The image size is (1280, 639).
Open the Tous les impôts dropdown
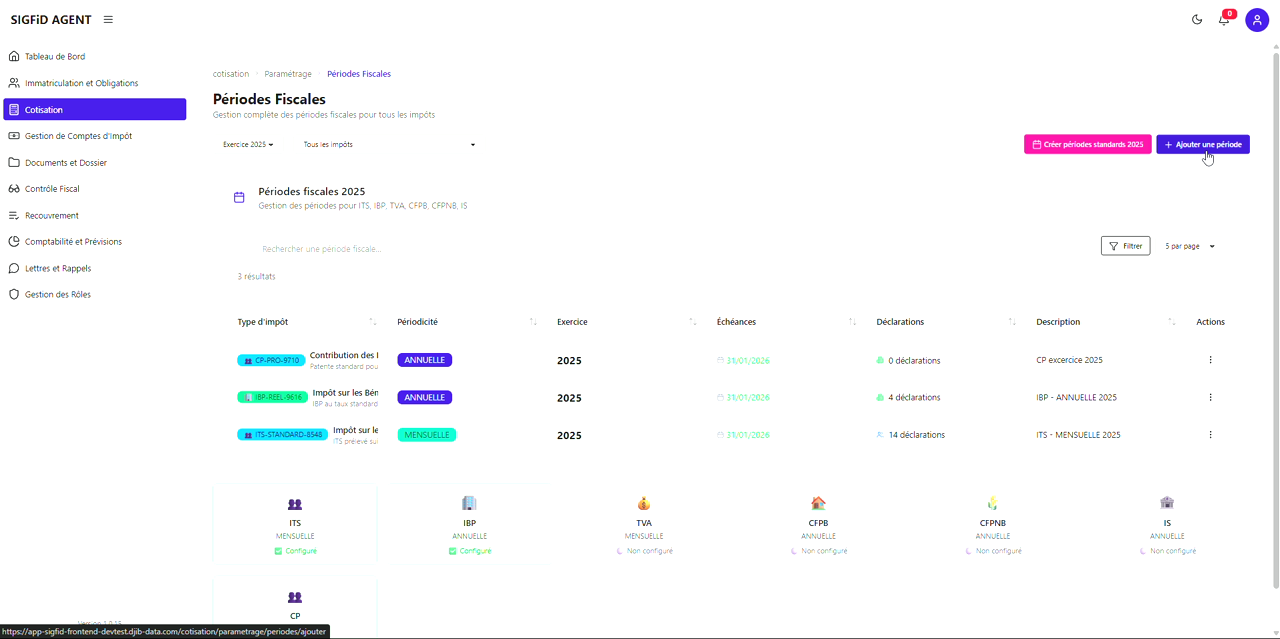point(389,145)
